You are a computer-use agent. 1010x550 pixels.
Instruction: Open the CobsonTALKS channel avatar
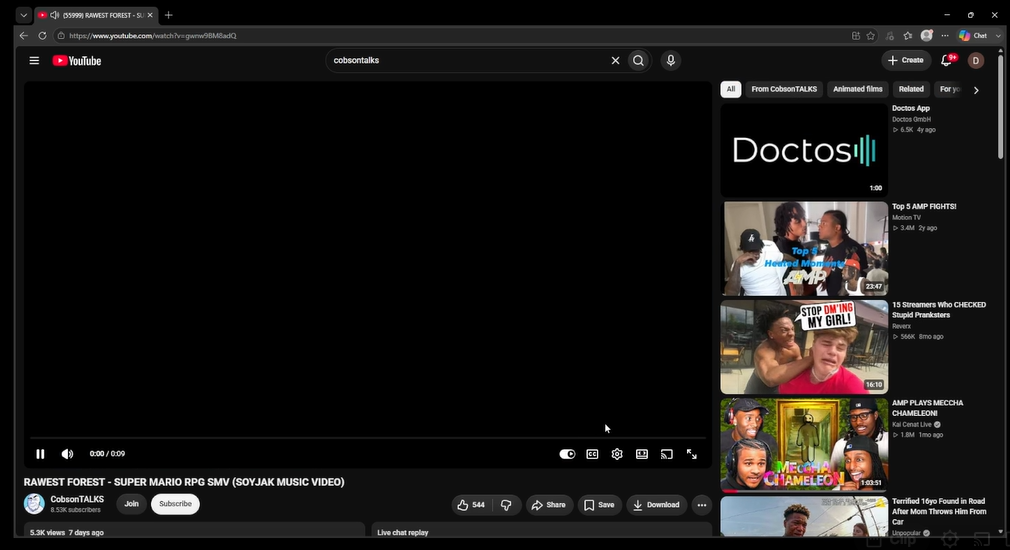pyautogui.click(x=34, y=504)
